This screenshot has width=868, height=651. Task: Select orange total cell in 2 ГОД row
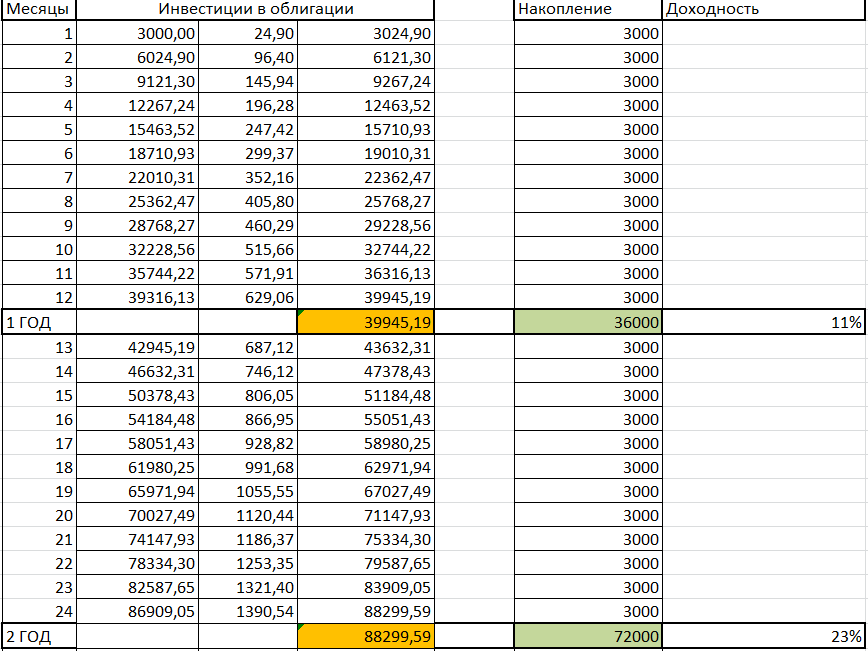366,636
